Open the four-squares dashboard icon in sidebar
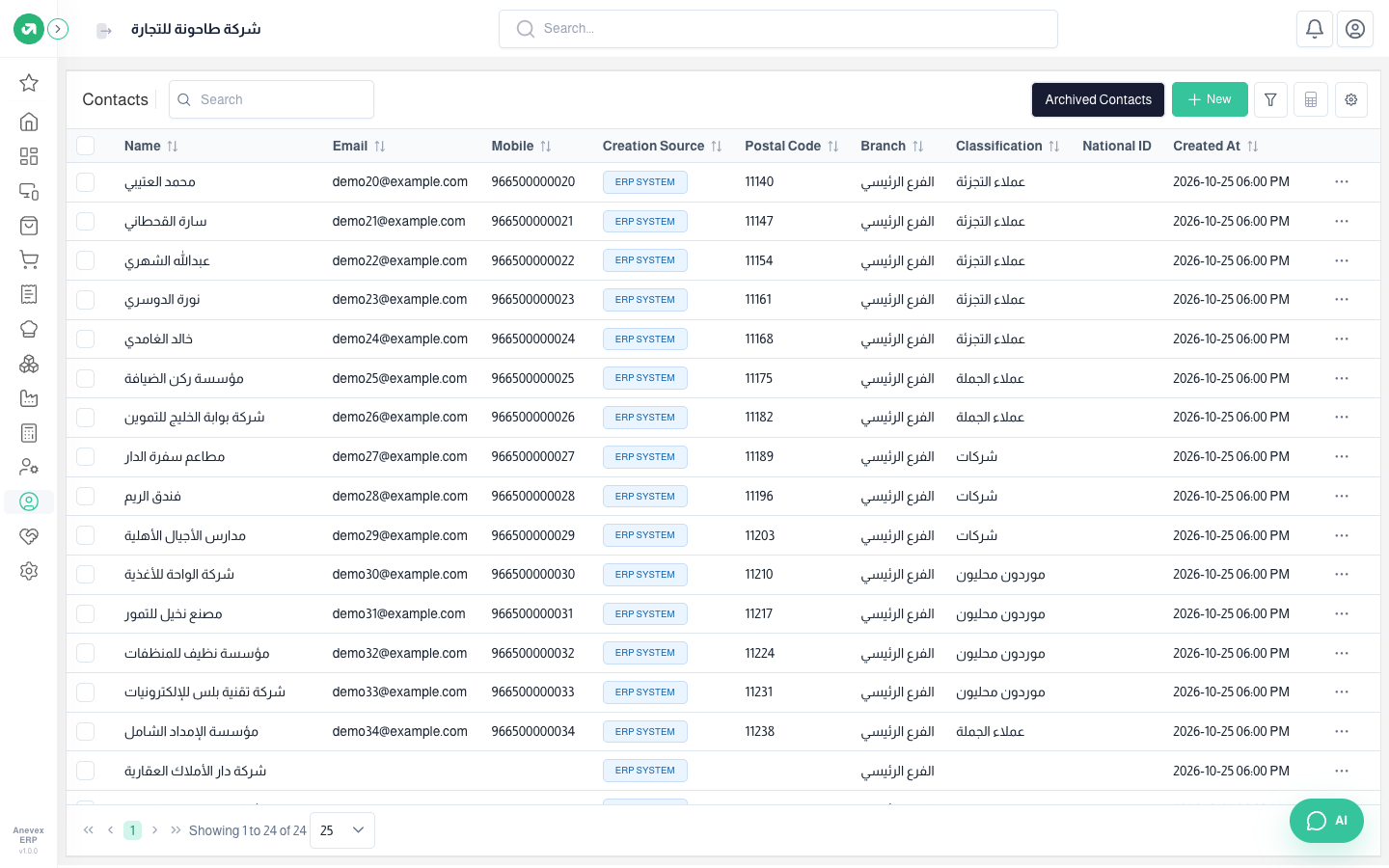Screen dimensions: 1389x868 coord(29,156)
